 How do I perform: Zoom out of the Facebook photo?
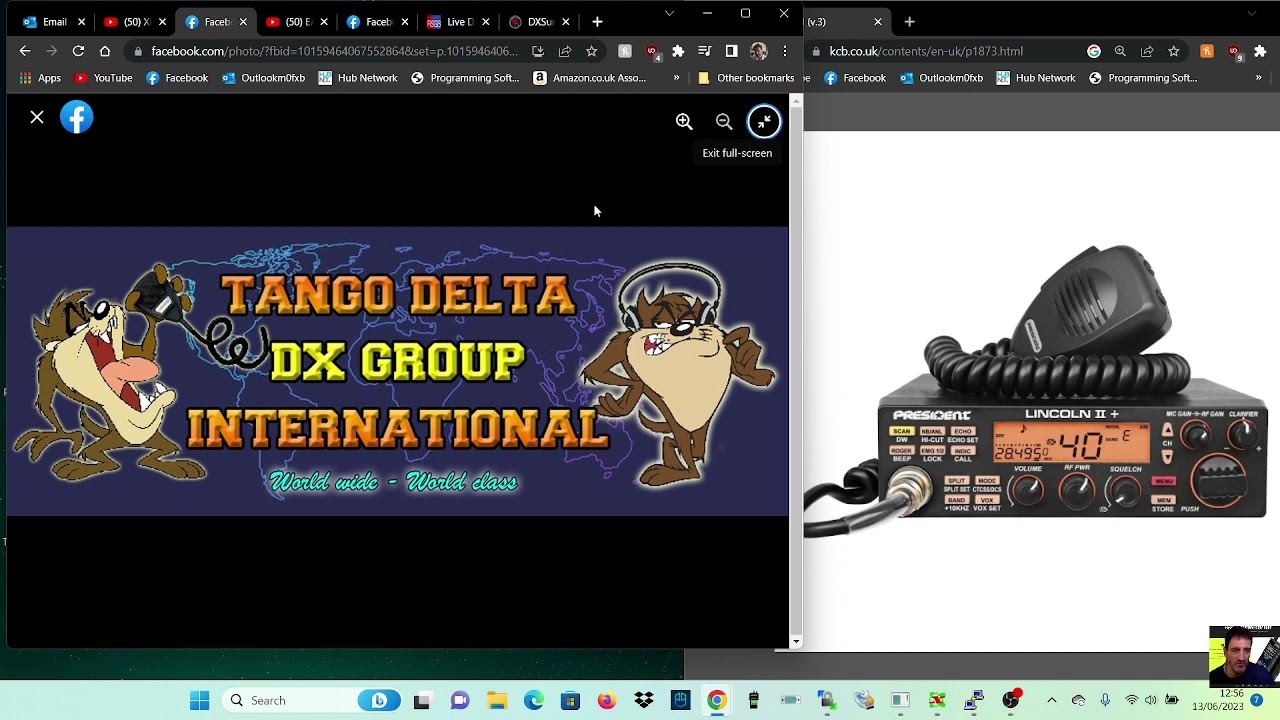click(724, 121)
